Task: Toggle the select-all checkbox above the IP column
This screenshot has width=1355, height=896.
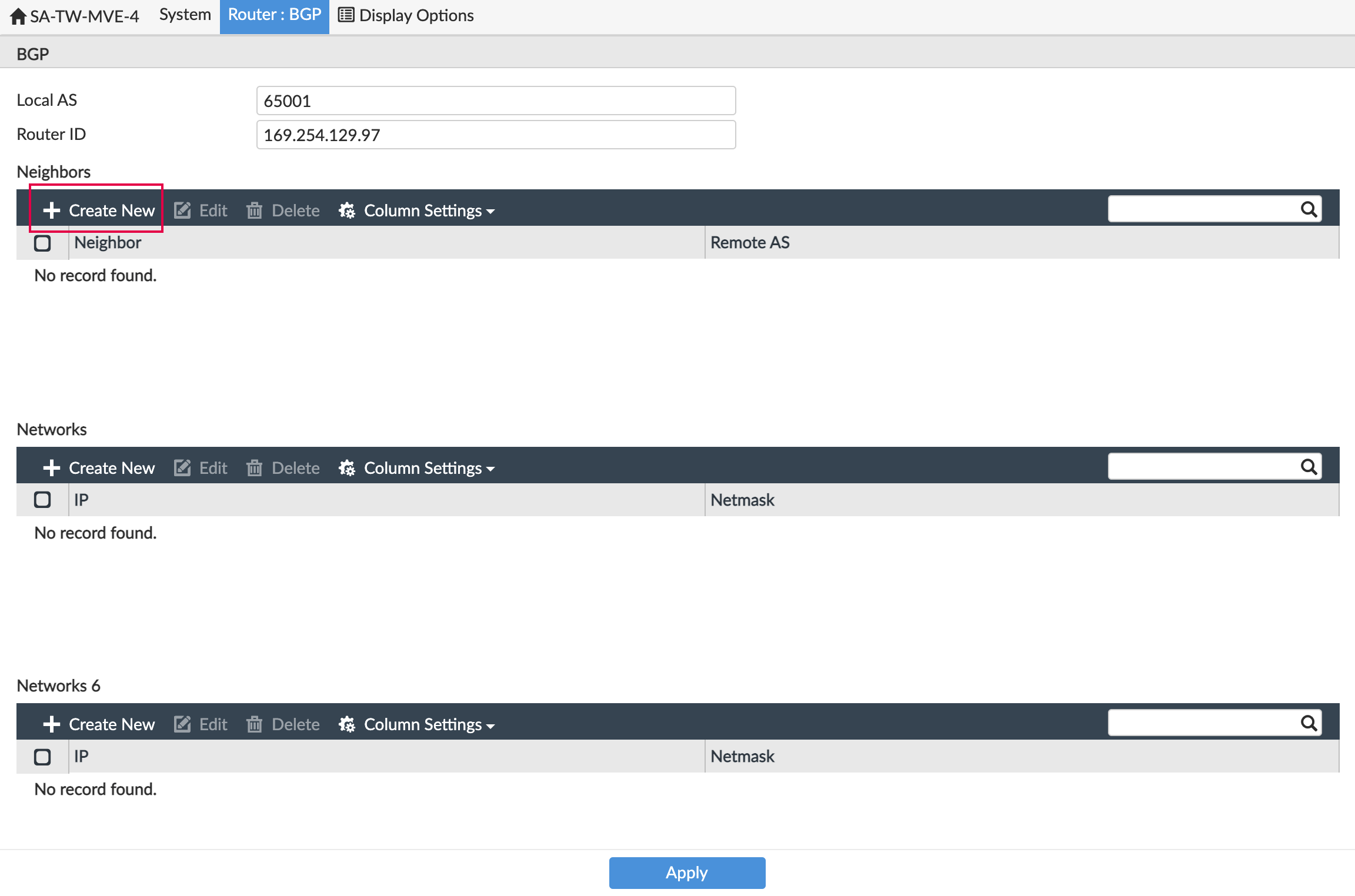Action: point(42,499)
